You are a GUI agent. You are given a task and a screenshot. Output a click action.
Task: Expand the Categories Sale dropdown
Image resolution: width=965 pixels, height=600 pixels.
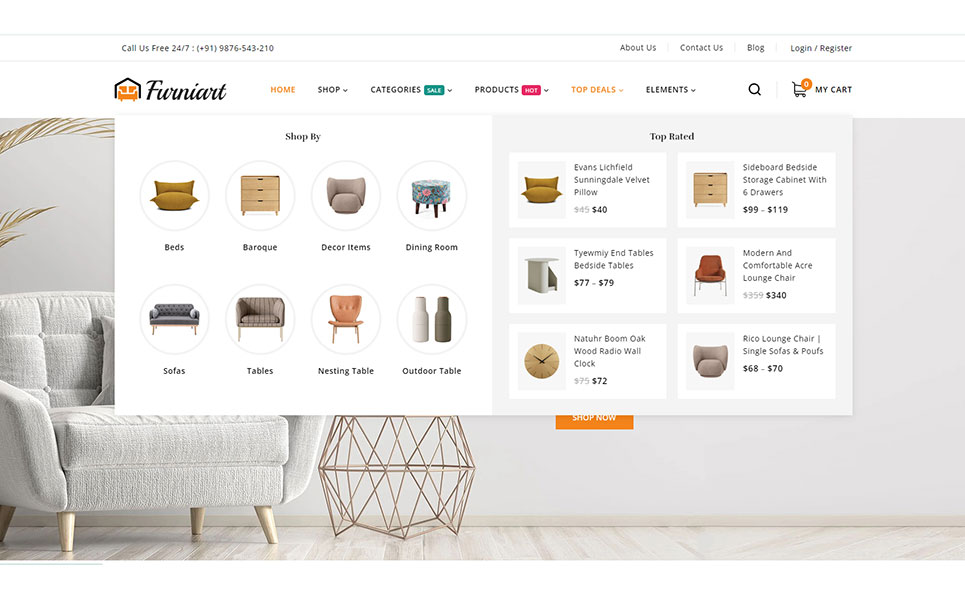pos(411,90)
